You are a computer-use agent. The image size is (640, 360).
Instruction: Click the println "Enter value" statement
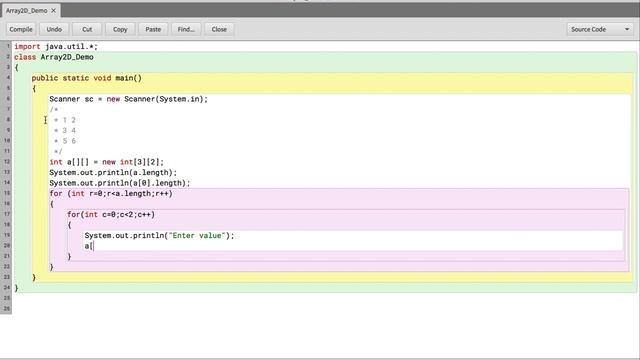click(x=159, y=236)
